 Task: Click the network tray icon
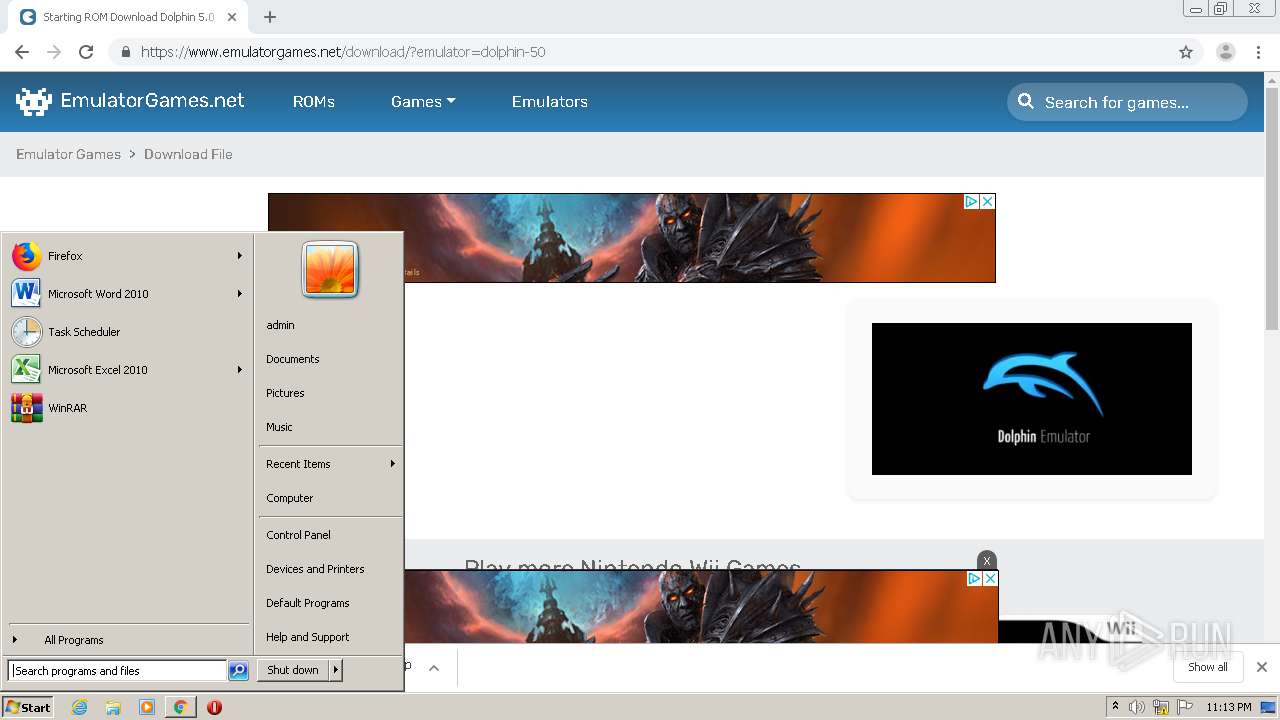tap(1161, 707)
